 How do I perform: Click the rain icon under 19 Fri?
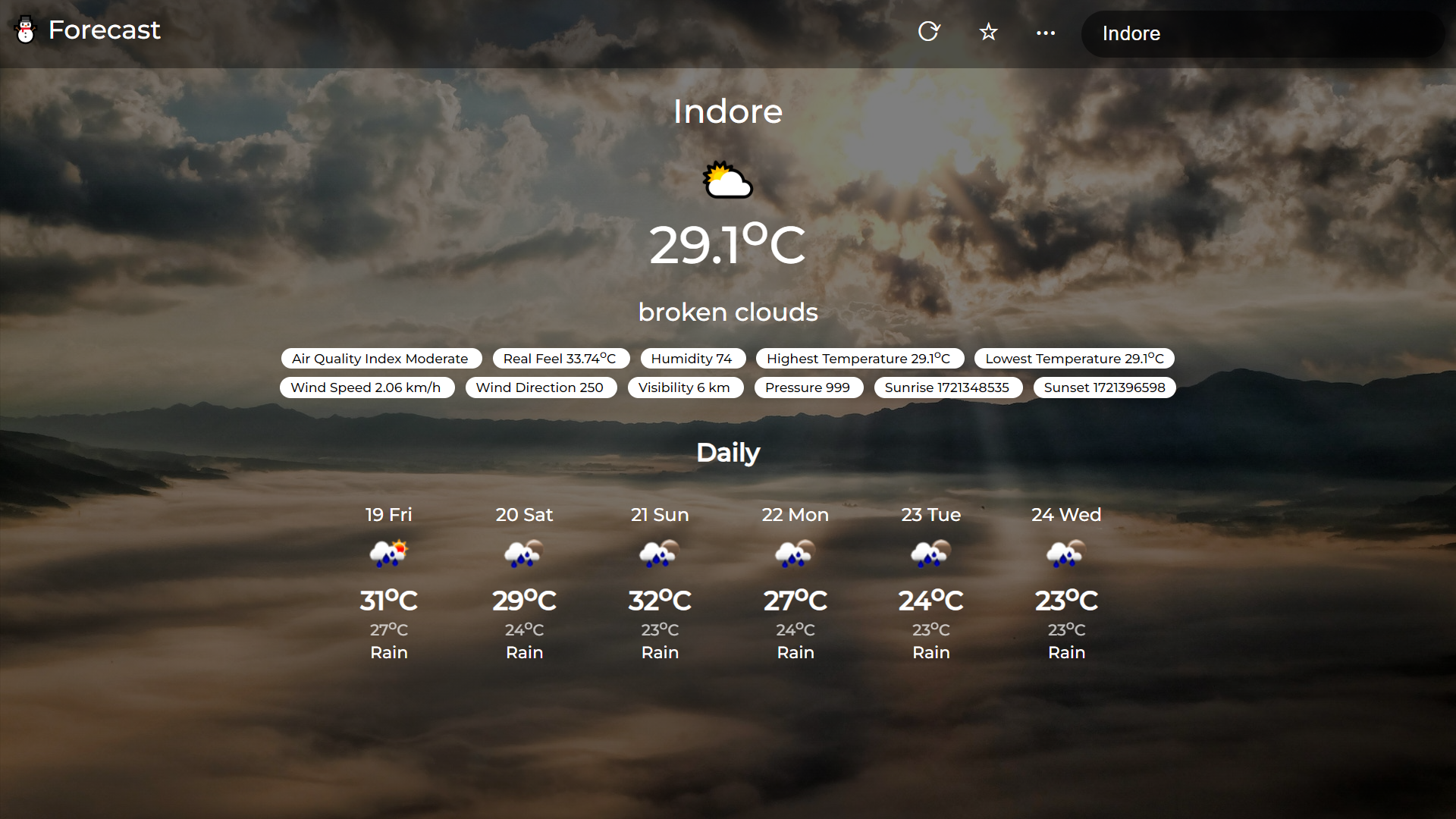coord(388,554)
